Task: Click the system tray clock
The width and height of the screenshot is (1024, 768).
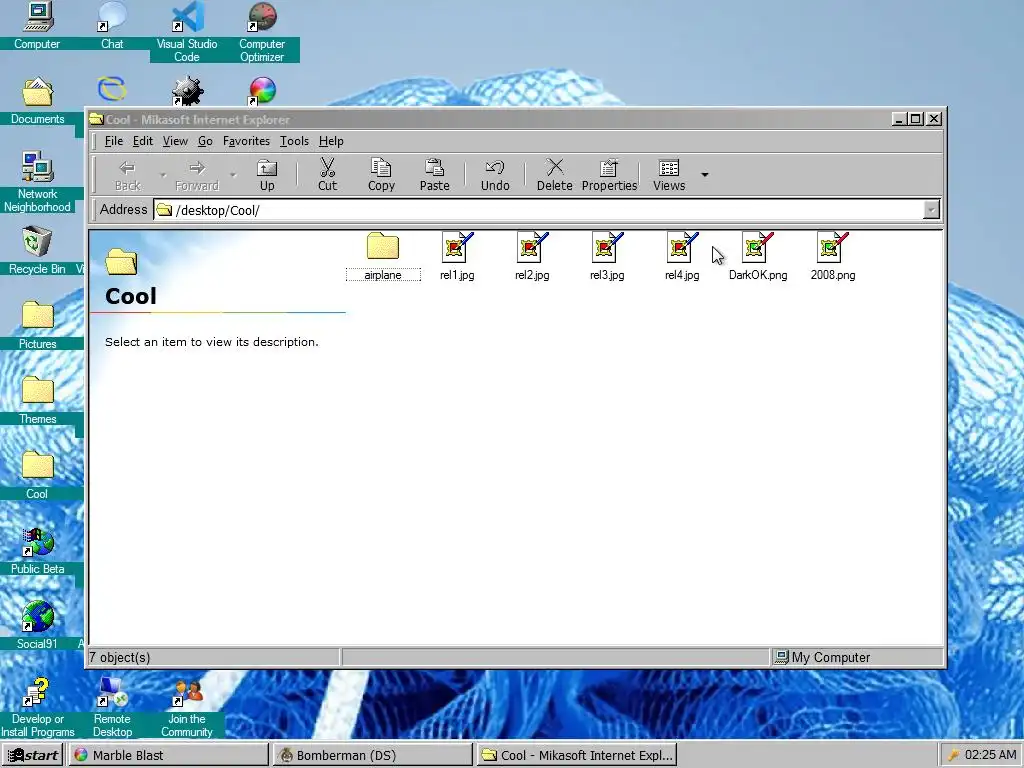Action: pyautogui.click(x=990, y=755)
